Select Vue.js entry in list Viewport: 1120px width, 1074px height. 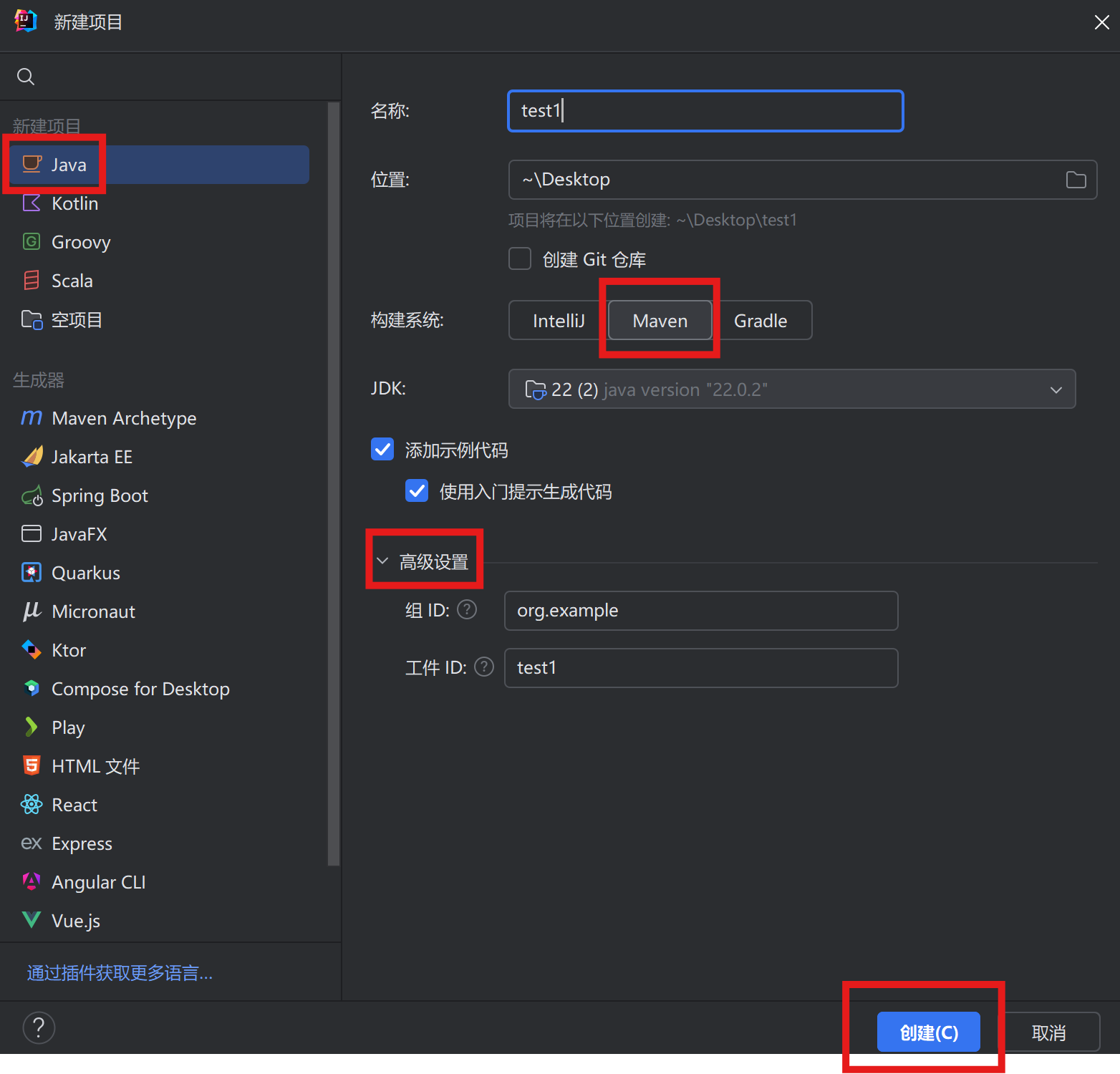(x=160, y=921)
